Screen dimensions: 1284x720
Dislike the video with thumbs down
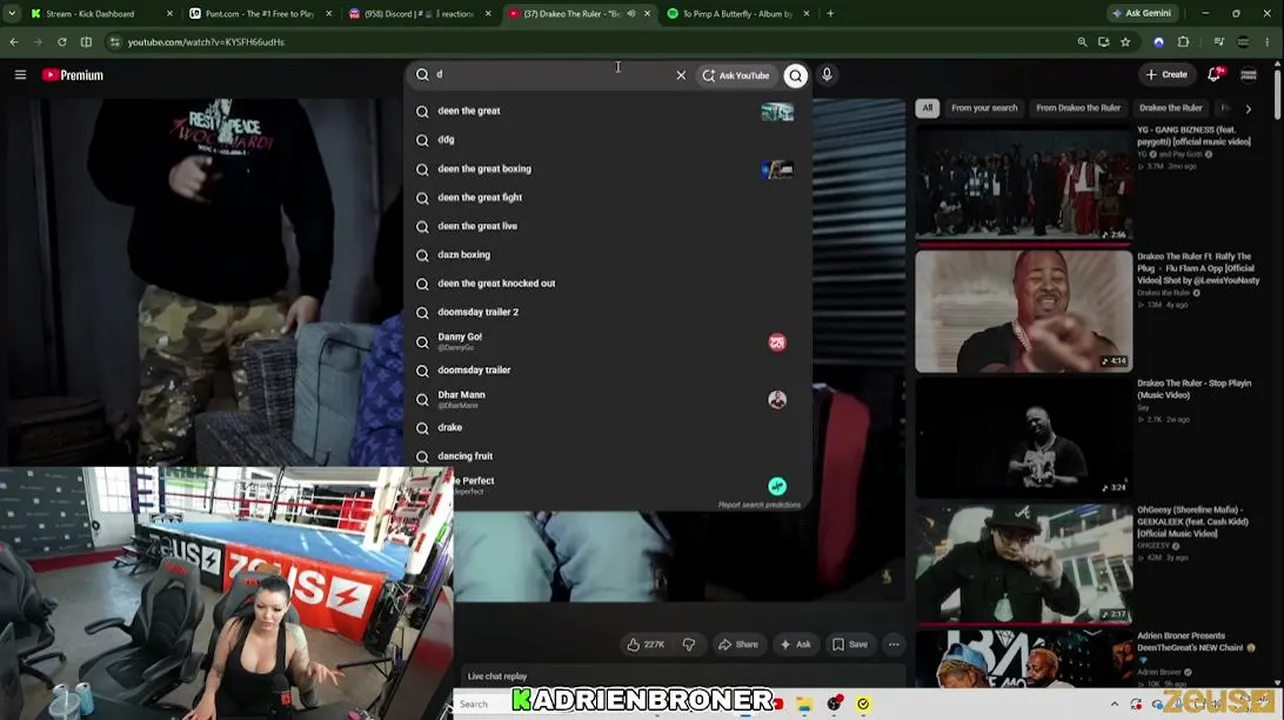pyautogui.click(x=689, y=645)
